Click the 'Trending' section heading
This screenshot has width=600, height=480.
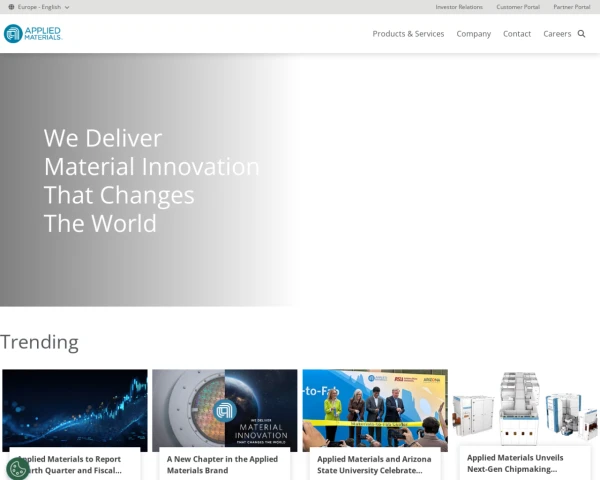point(39,342)
